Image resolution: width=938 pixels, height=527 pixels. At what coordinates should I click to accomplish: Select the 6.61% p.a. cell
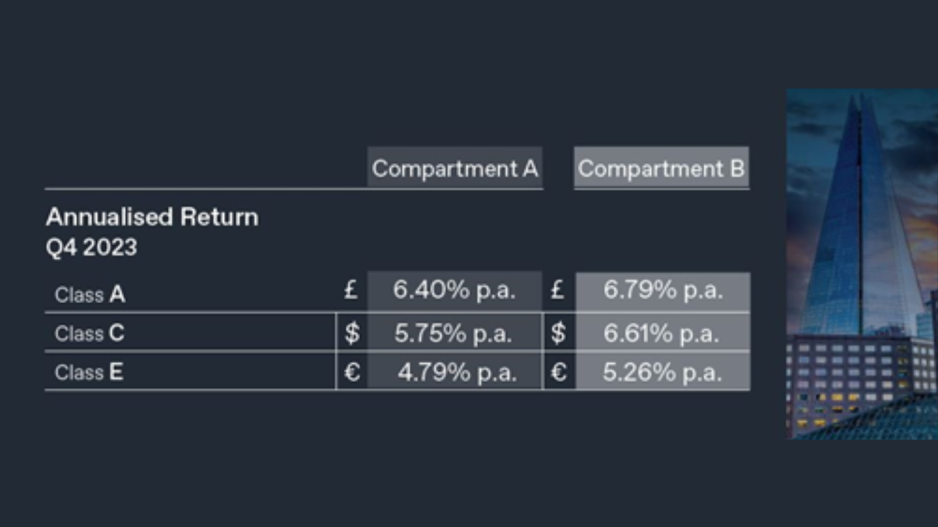click(663, 333)
